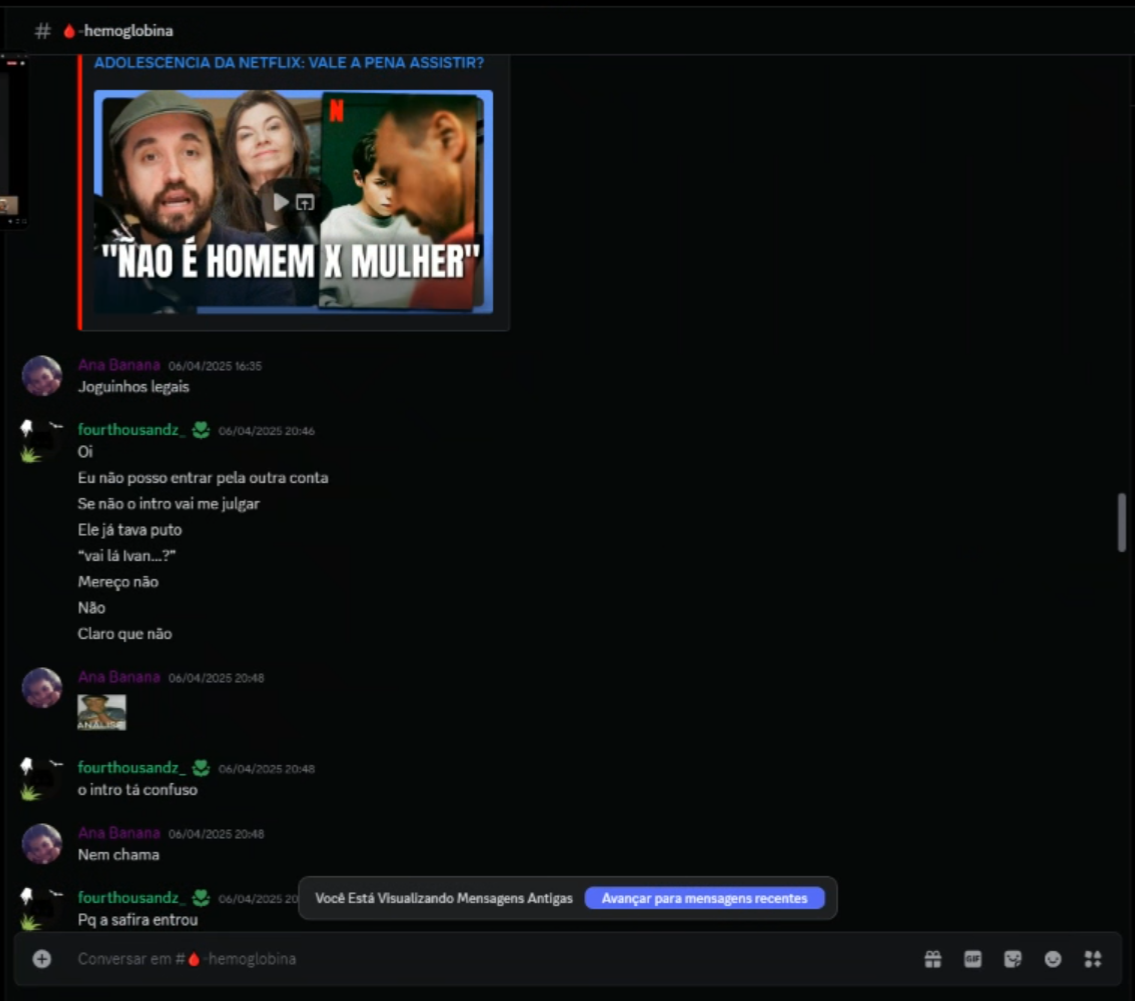
Task: Click the chat scrollbar thumb
Action: [1121, 523]
